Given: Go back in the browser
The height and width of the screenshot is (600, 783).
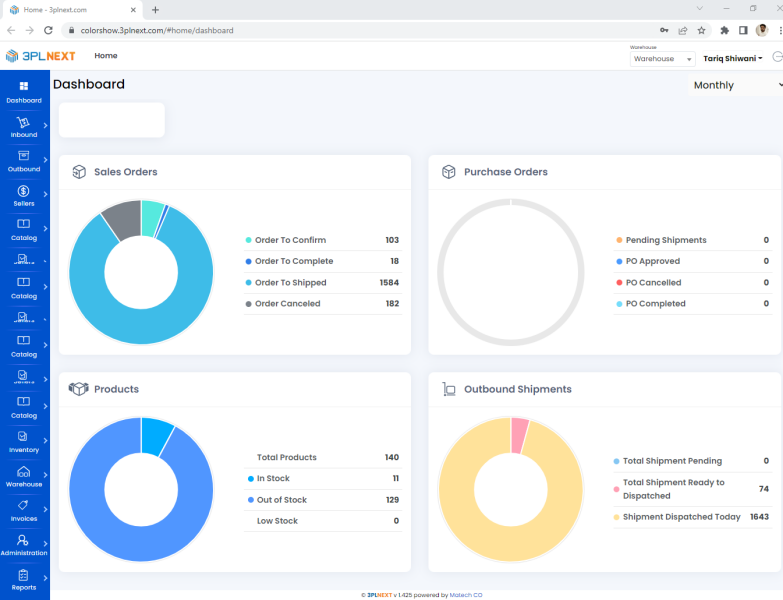Looking at the screenshot, I should (x=11, y=30).
